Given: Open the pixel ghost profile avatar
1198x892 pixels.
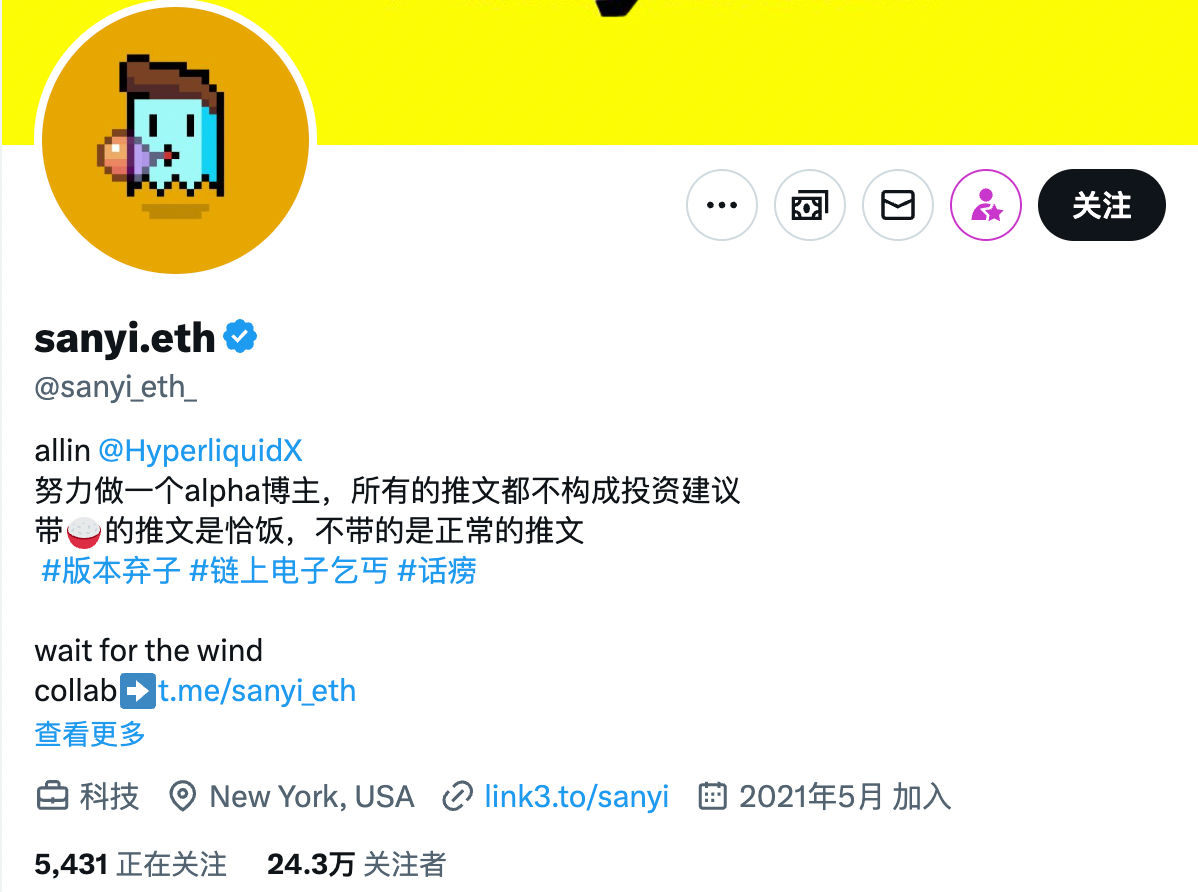Looking at the screenshot, I should pos(175,140).
